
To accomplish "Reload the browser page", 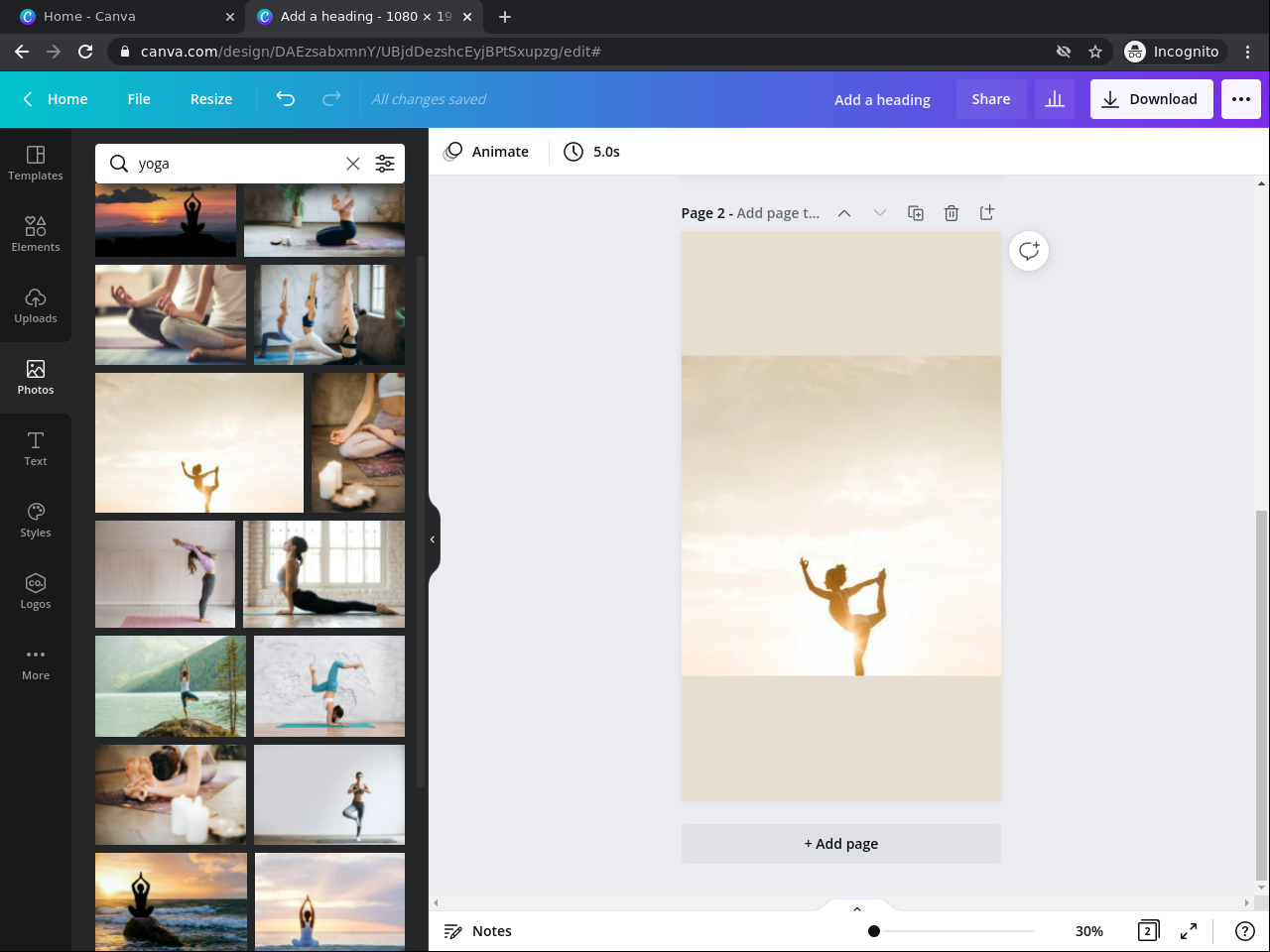I will pos(85,52).
